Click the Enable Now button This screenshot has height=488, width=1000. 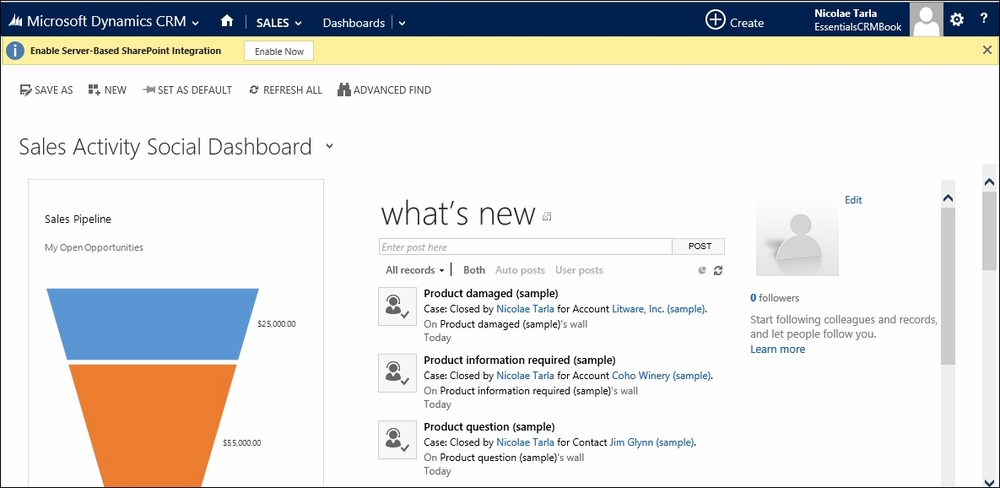pyautogui.click(x=279, y=51)
